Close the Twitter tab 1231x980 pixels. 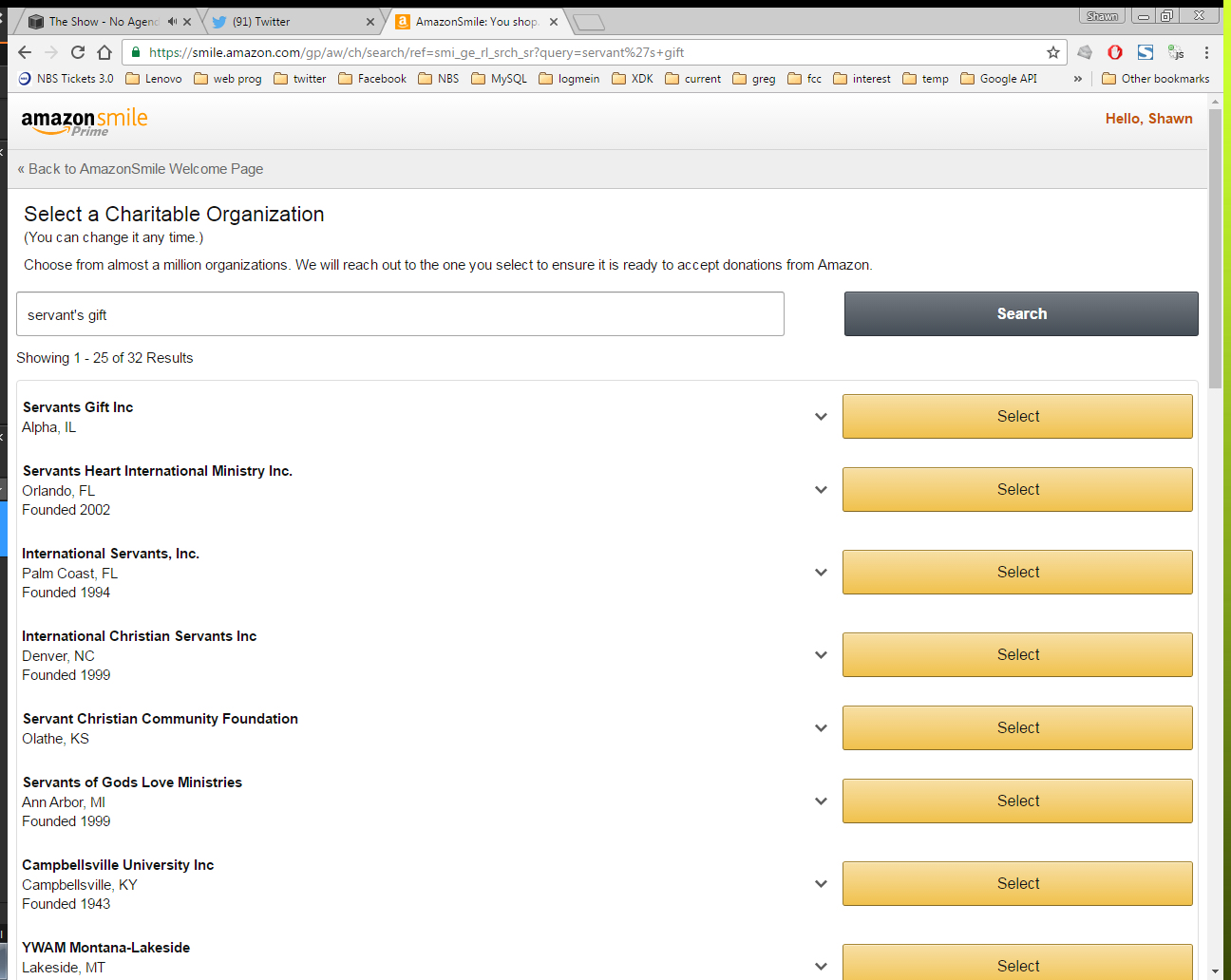[x=370, y=22]
